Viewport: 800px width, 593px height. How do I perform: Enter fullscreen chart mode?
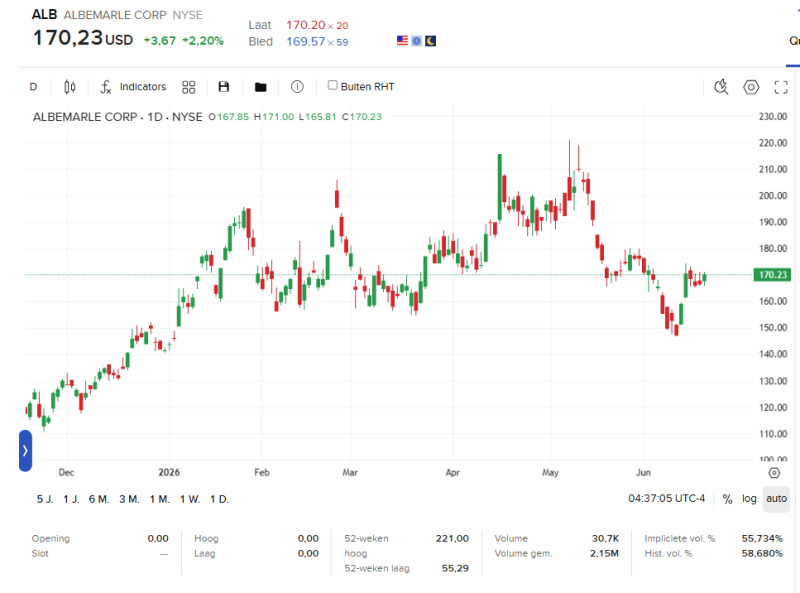click(x=781, y=87)
